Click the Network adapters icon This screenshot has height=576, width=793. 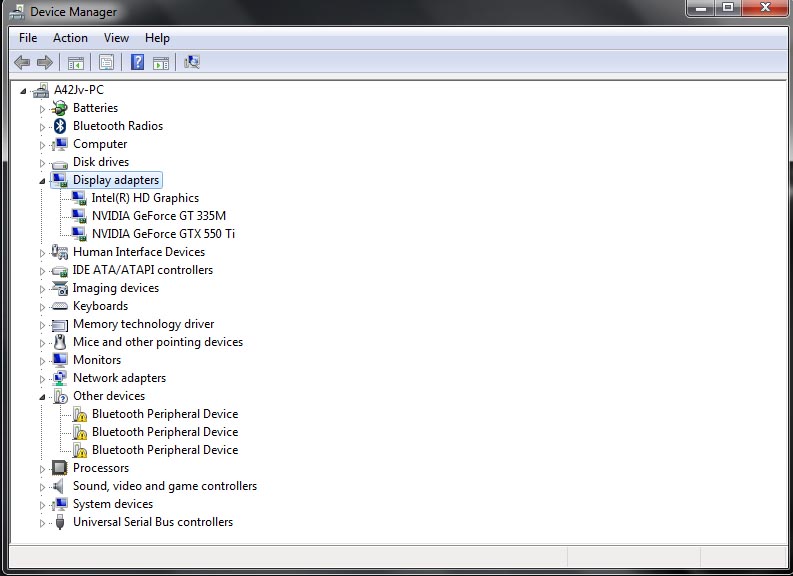click(60, 378)
